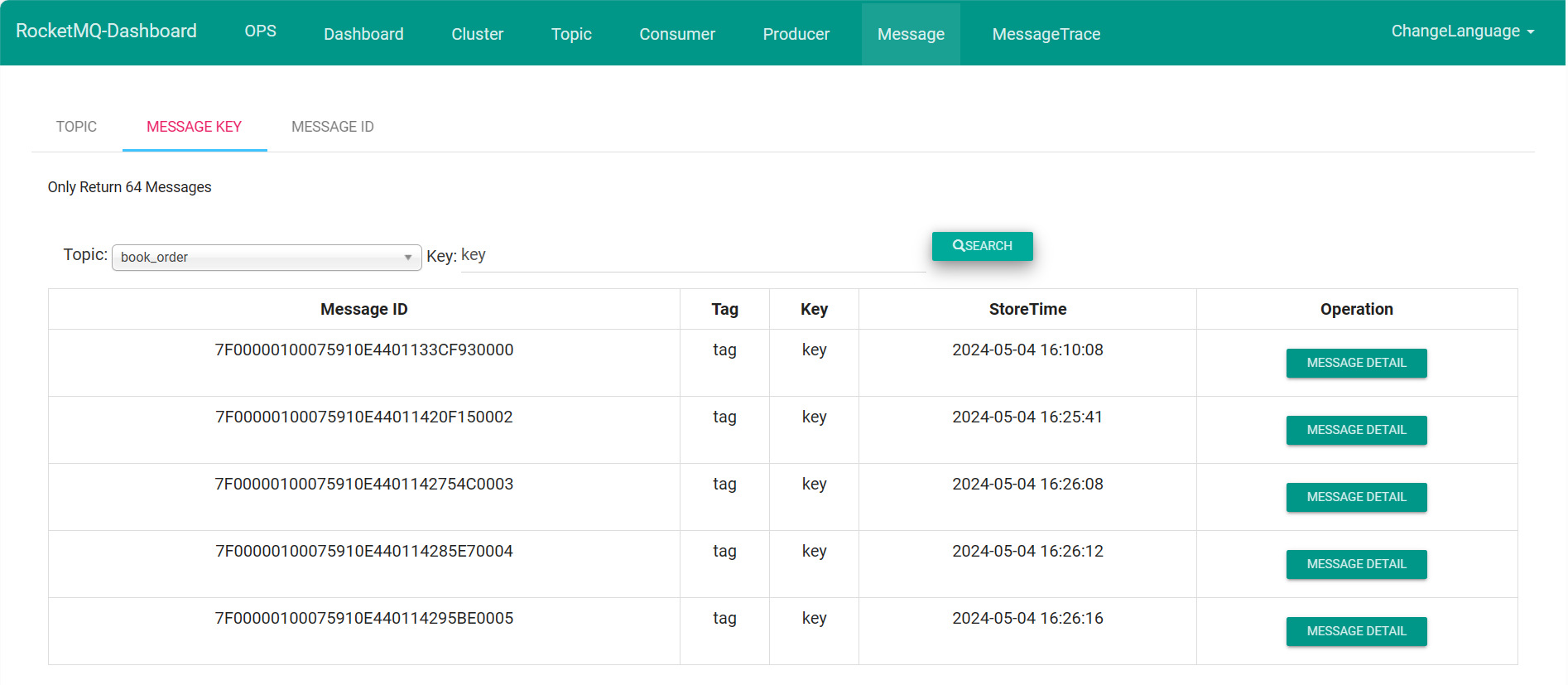Image resolution: width=1568 pixels, height=685 pixels.
Task: View message detail for stored 16:10:08 message
Action: point(1355,363)
